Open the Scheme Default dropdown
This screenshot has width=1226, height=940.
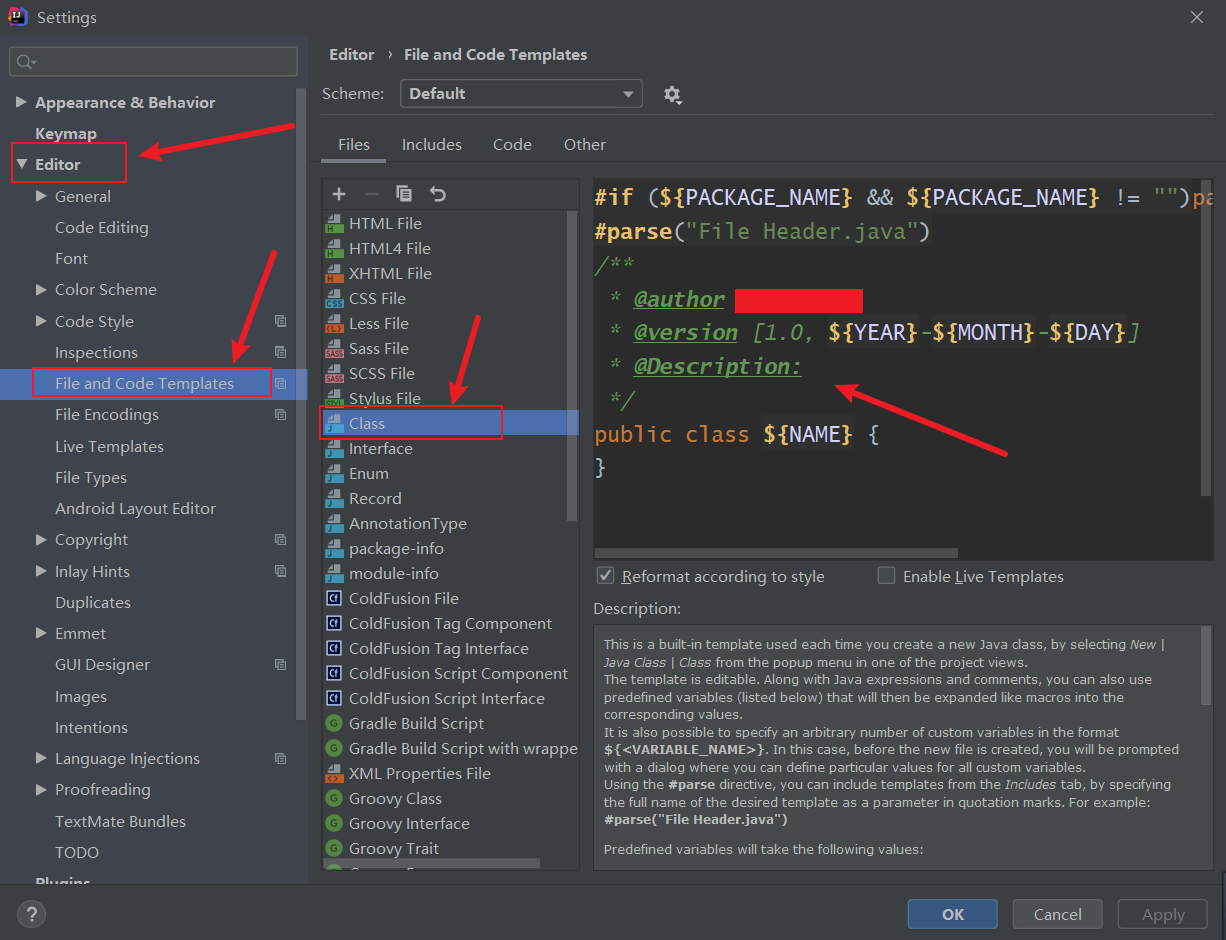pyautogui.click(x=521, y=94)
